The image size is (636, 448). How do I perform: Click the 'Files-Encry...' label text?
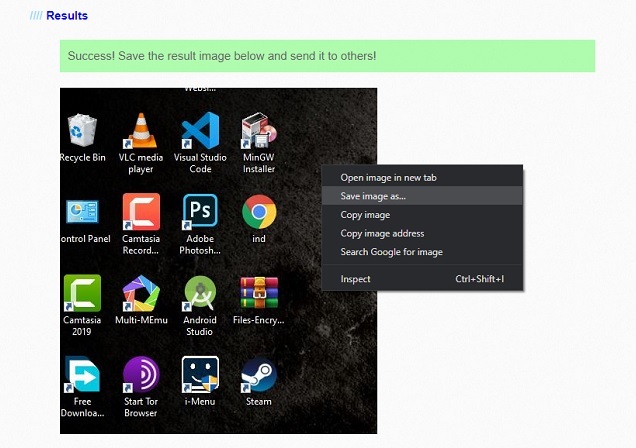click(x=259, y=320)
